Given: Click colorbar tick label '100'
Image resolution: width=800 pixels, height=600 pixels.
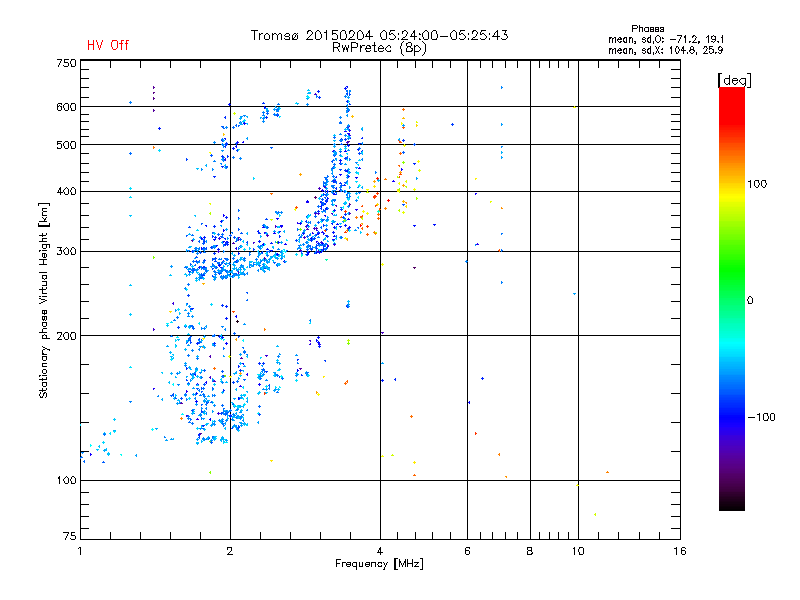Looking at the screenshot, I should pyautogui.click(x=757, y=184).
